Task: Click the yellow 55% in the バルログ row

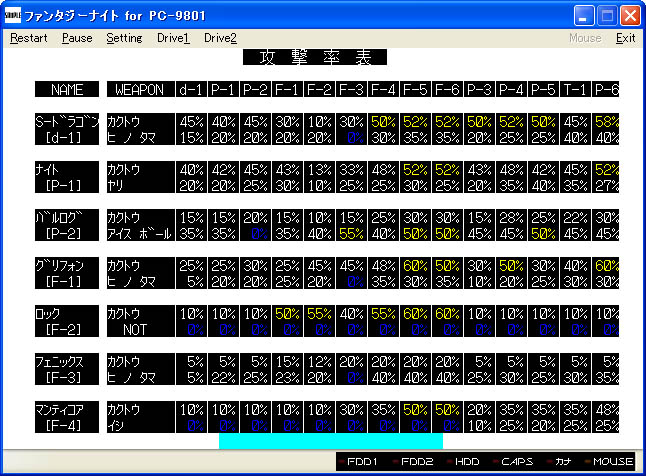Action: coord(352,234)
